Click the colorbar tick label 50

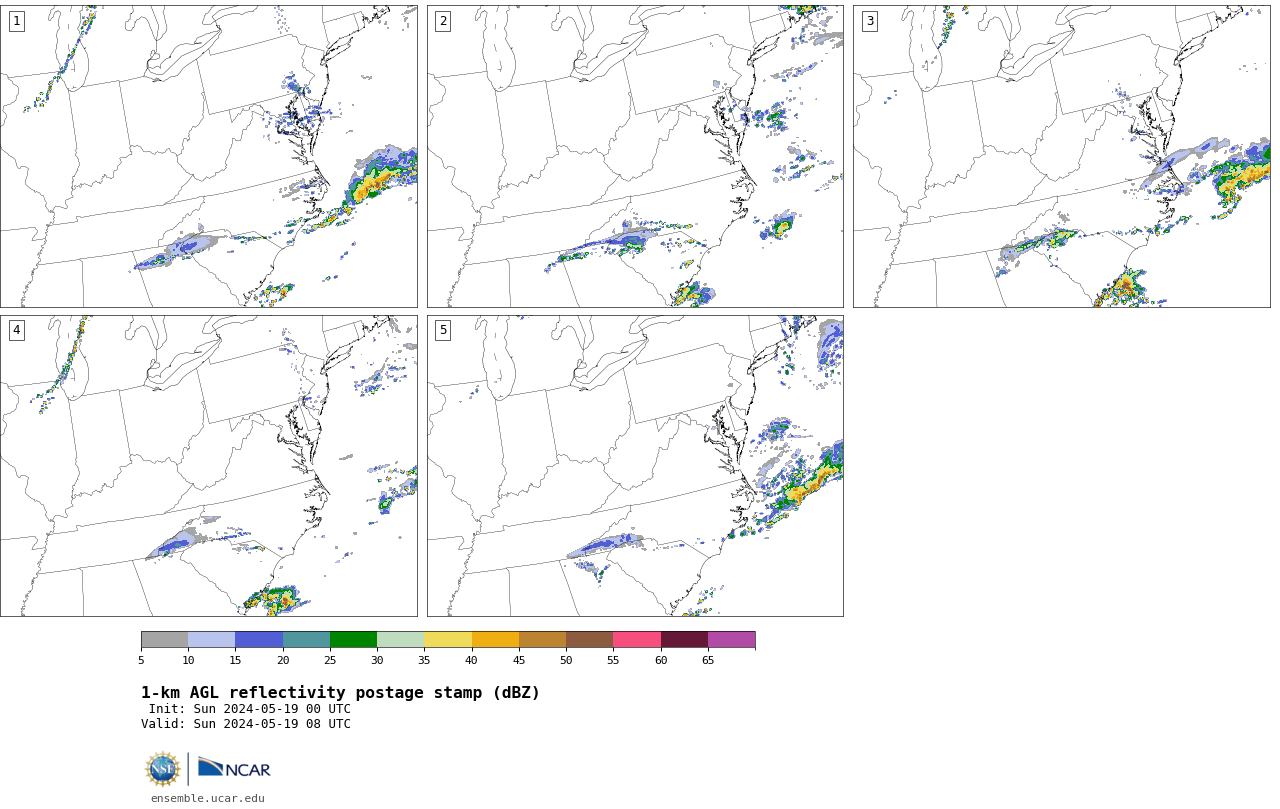point(566,660)
